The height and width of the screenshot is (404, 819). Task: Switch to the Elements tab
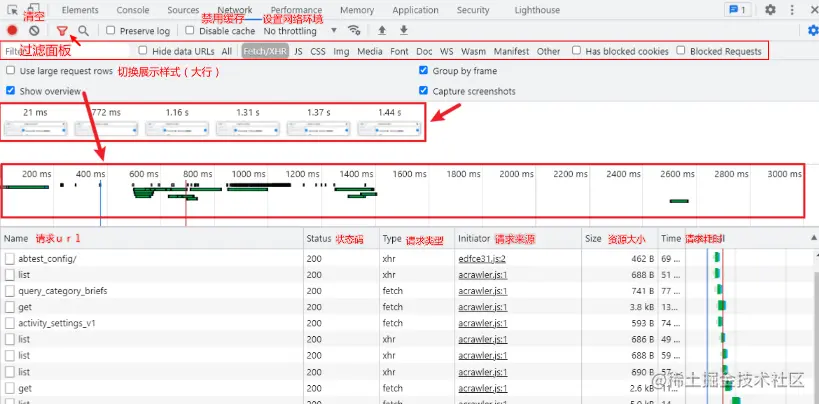click(80, 10)
